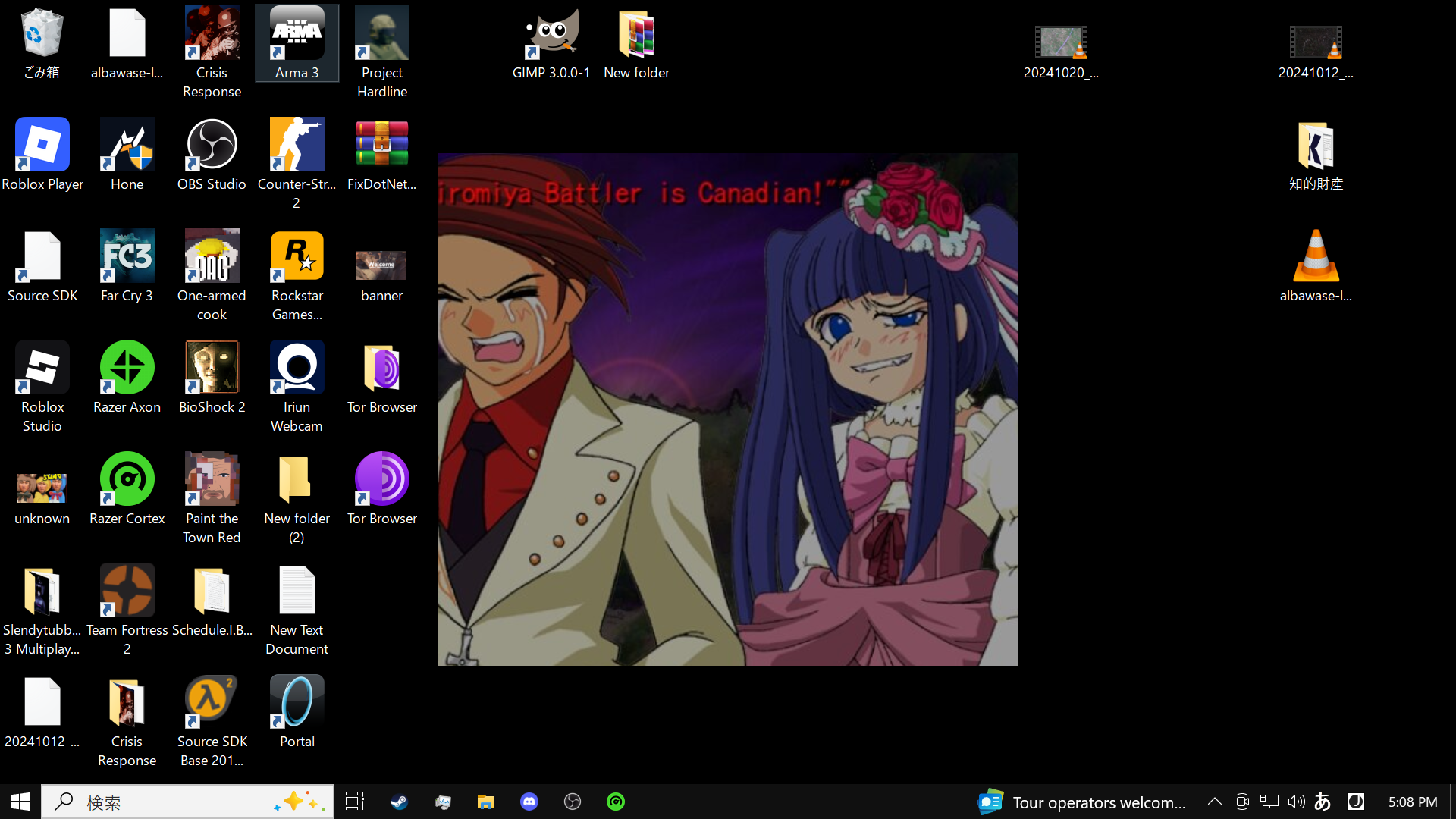This screenshot has height=819, width=1456.
Task: Click the network status tray icon
Action: pyautogui.click(x=1269, y=802)
